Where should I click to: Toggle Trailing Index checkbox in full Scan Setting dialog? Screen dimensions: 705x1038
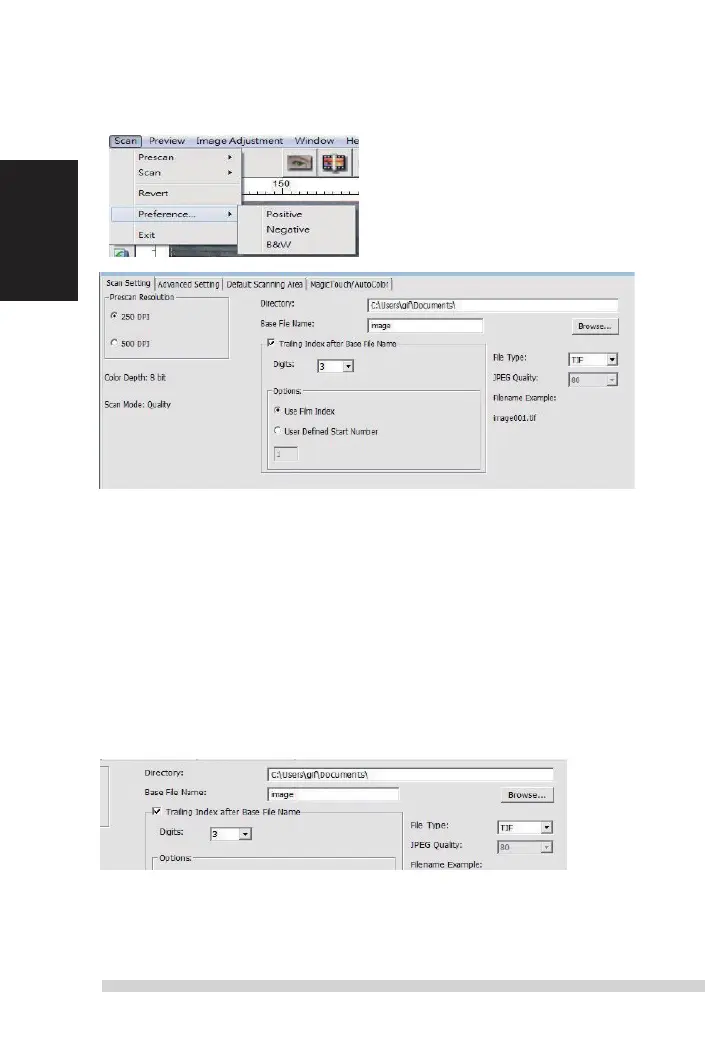(271, 343)
